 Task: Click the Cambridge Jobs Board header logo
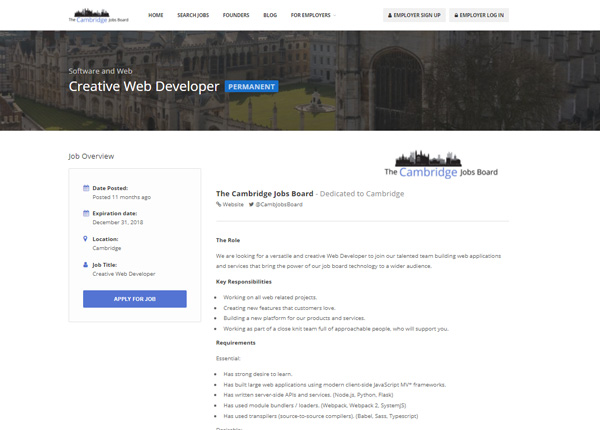98,16
